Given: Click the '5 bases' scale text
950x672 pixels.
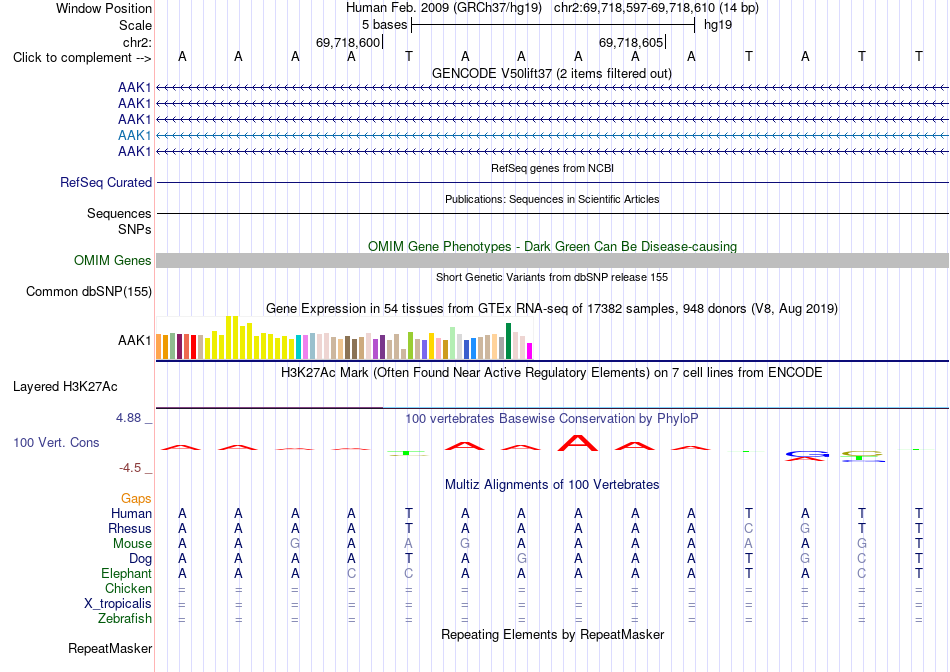Looking at the screenshot, I should 384,25.
